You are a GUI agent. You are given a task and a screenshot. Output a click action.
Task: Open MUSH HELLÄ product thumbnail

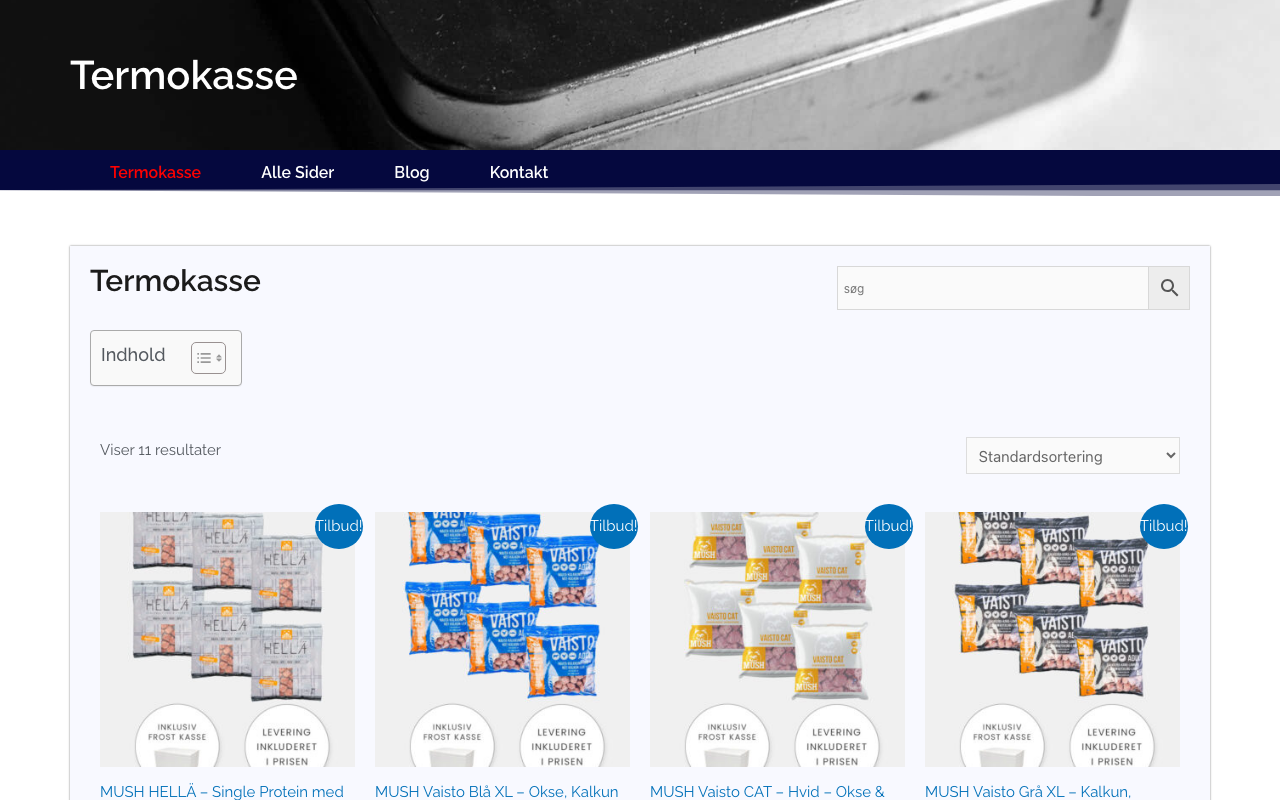coord(227,640)
